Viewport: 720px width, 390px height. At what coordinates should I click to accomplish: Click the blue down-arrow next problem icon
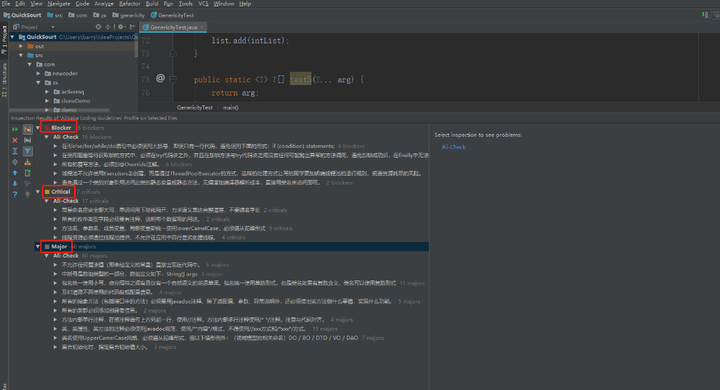15,184
